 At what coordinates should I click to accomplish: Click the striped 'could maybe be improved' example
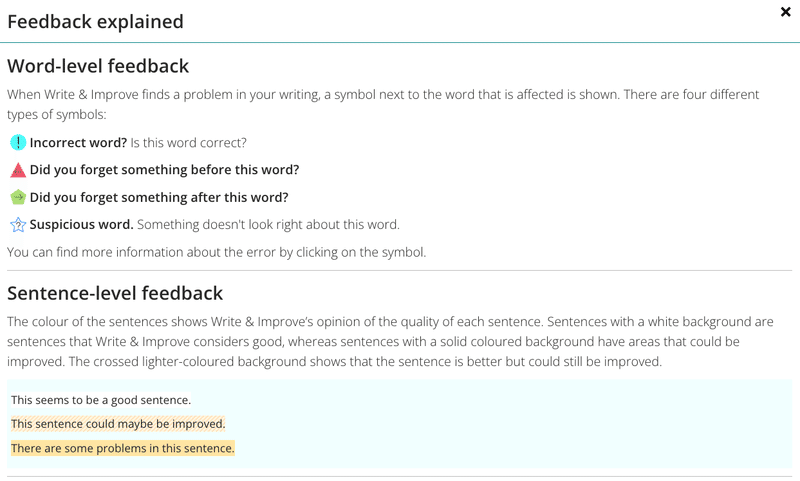pyautogui.click(x=118, y=424)
